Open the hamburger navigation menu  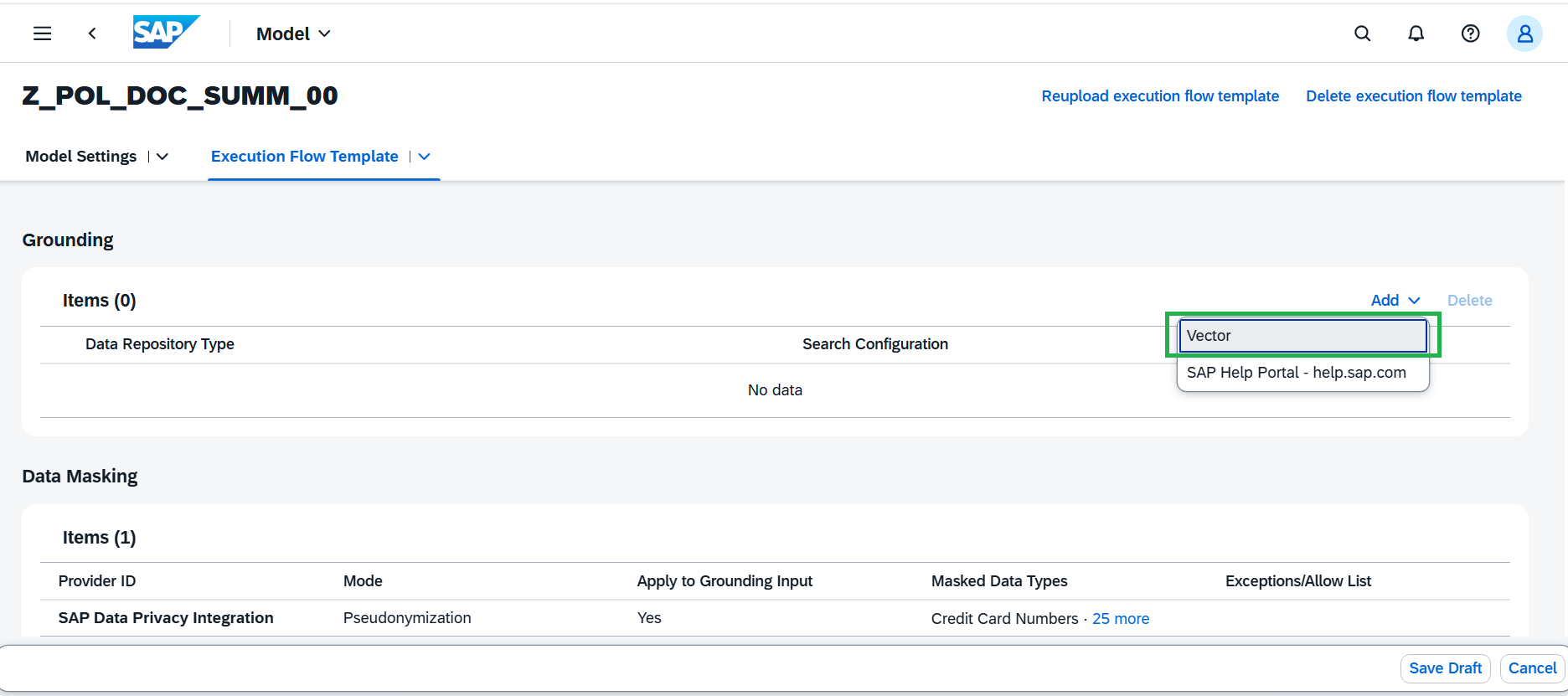pos(43,34)
